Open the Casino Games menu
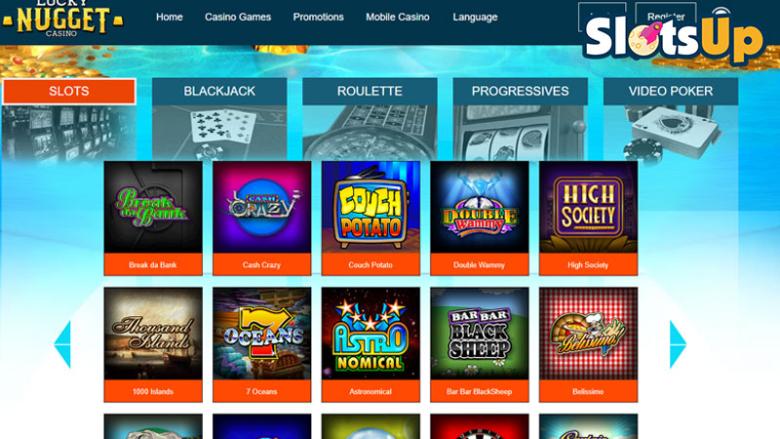Screen dimensions: 780x439 [238, 17]
